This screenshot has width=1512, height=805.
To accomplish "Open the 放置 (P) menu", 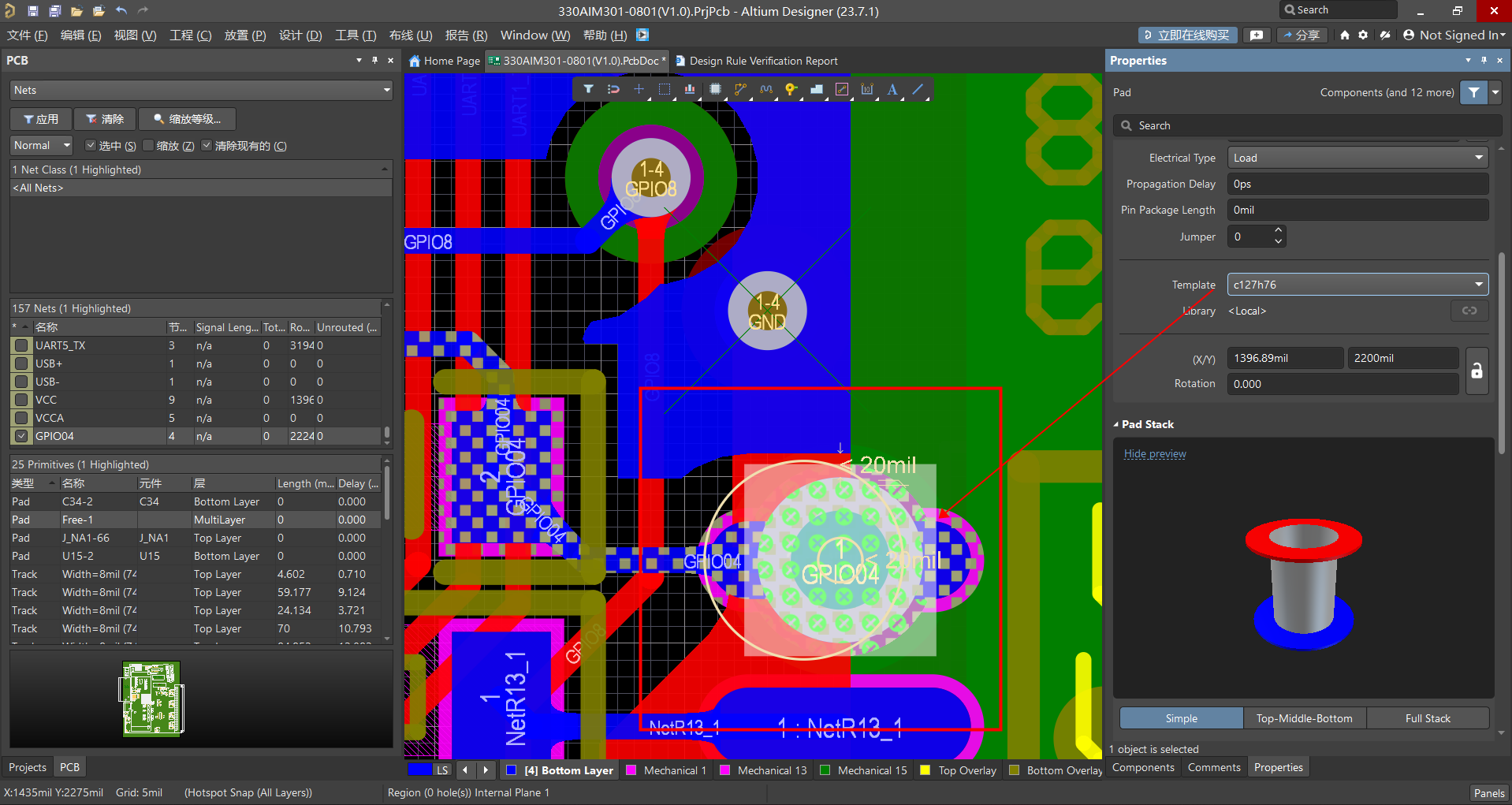I will [x=244, y=35].
